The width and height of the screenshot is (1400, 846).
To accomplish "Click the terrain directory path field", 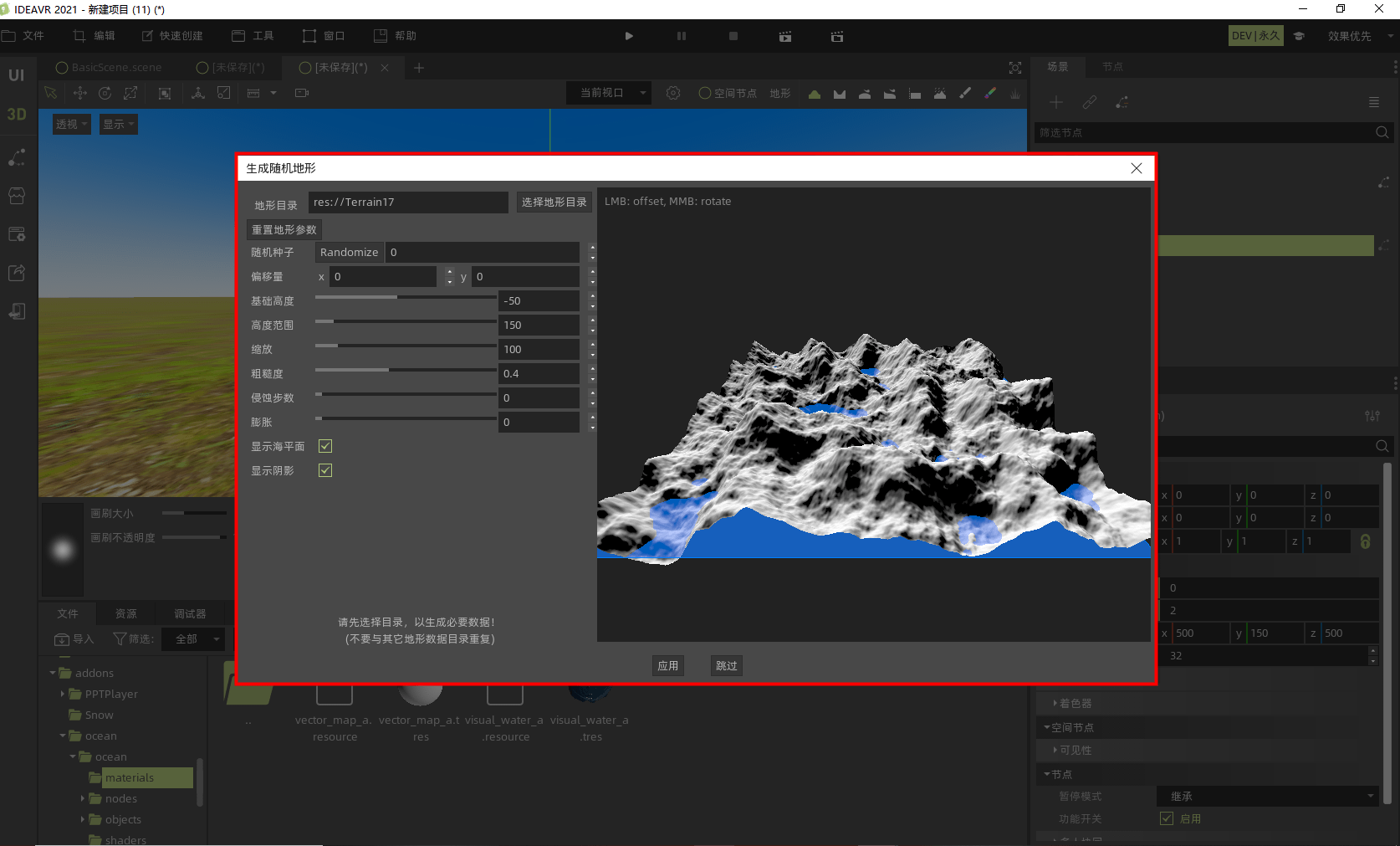I will (408, 202).
